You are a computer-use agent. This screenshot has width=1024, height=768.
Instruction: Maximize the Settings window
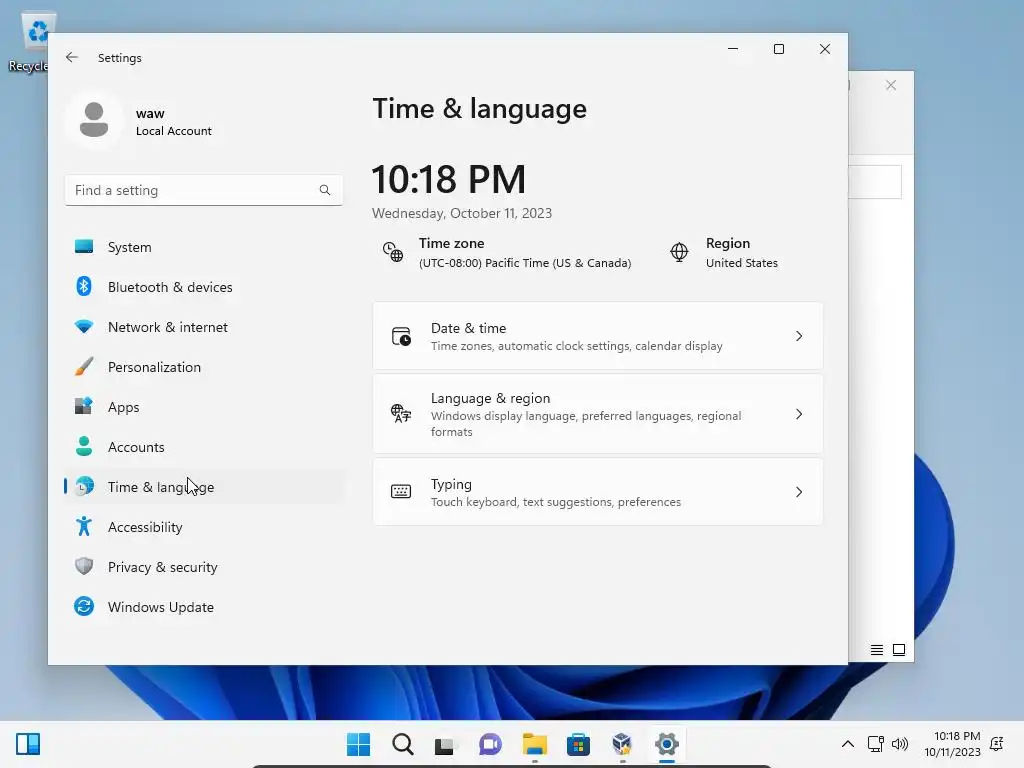(778, 49)
